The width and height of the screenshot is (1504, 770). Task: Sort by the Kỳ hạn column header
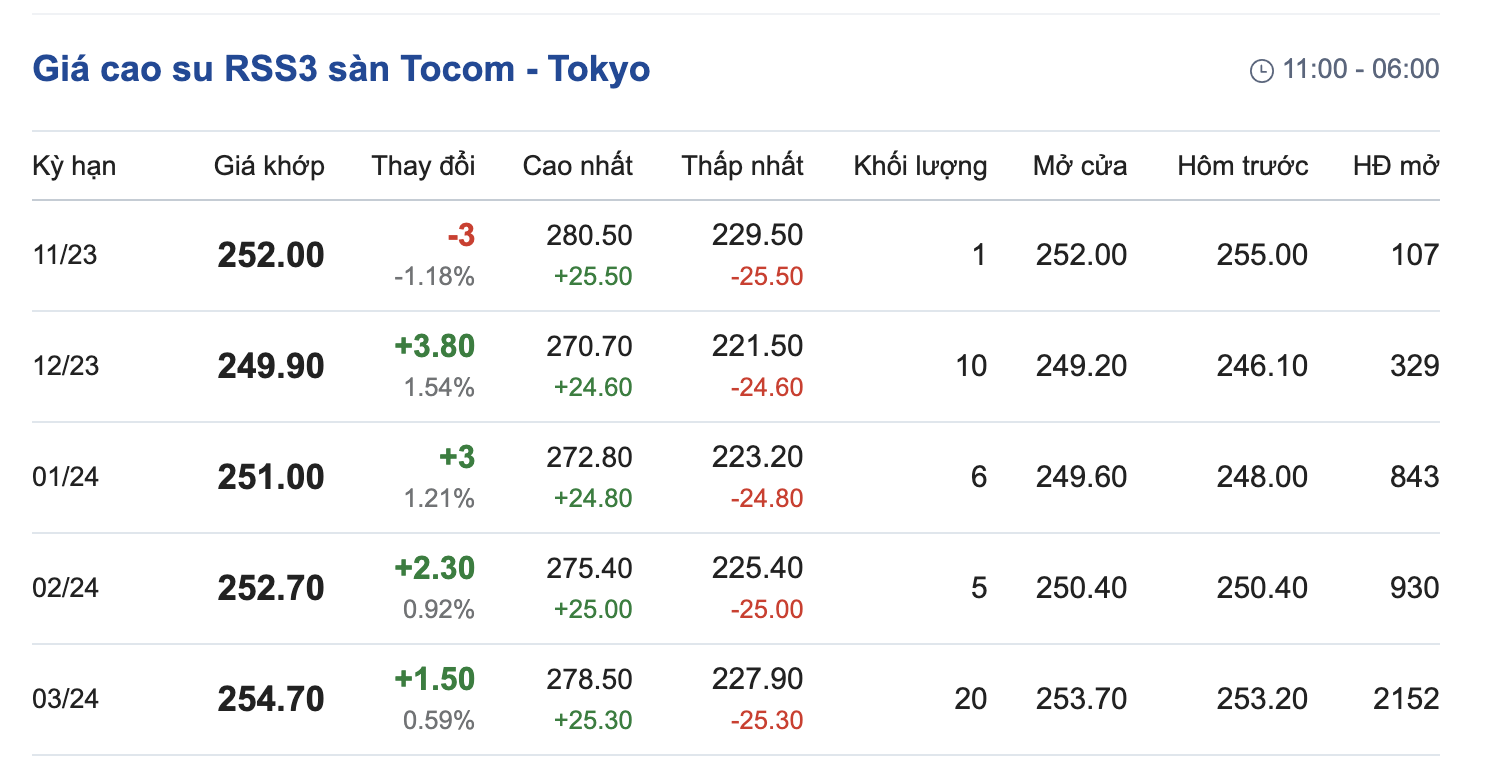click(74, 166)
